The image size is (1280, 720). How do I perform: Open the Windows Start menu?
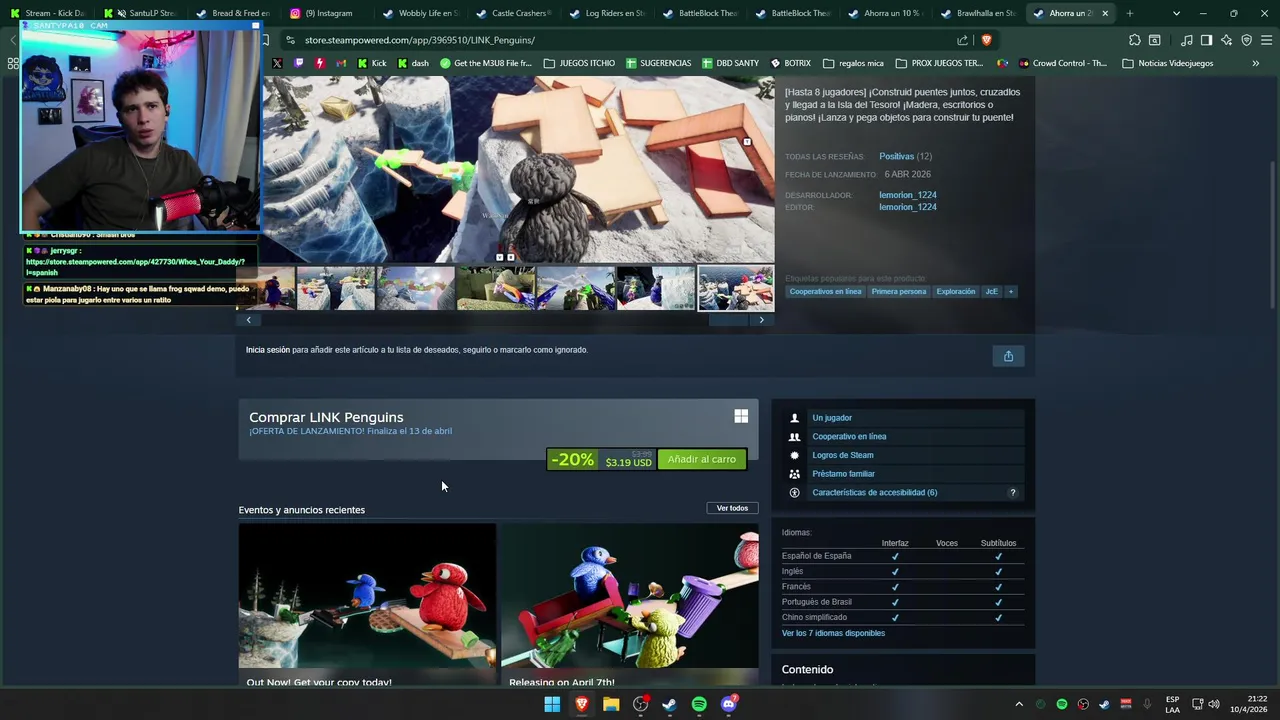[552, 704]
